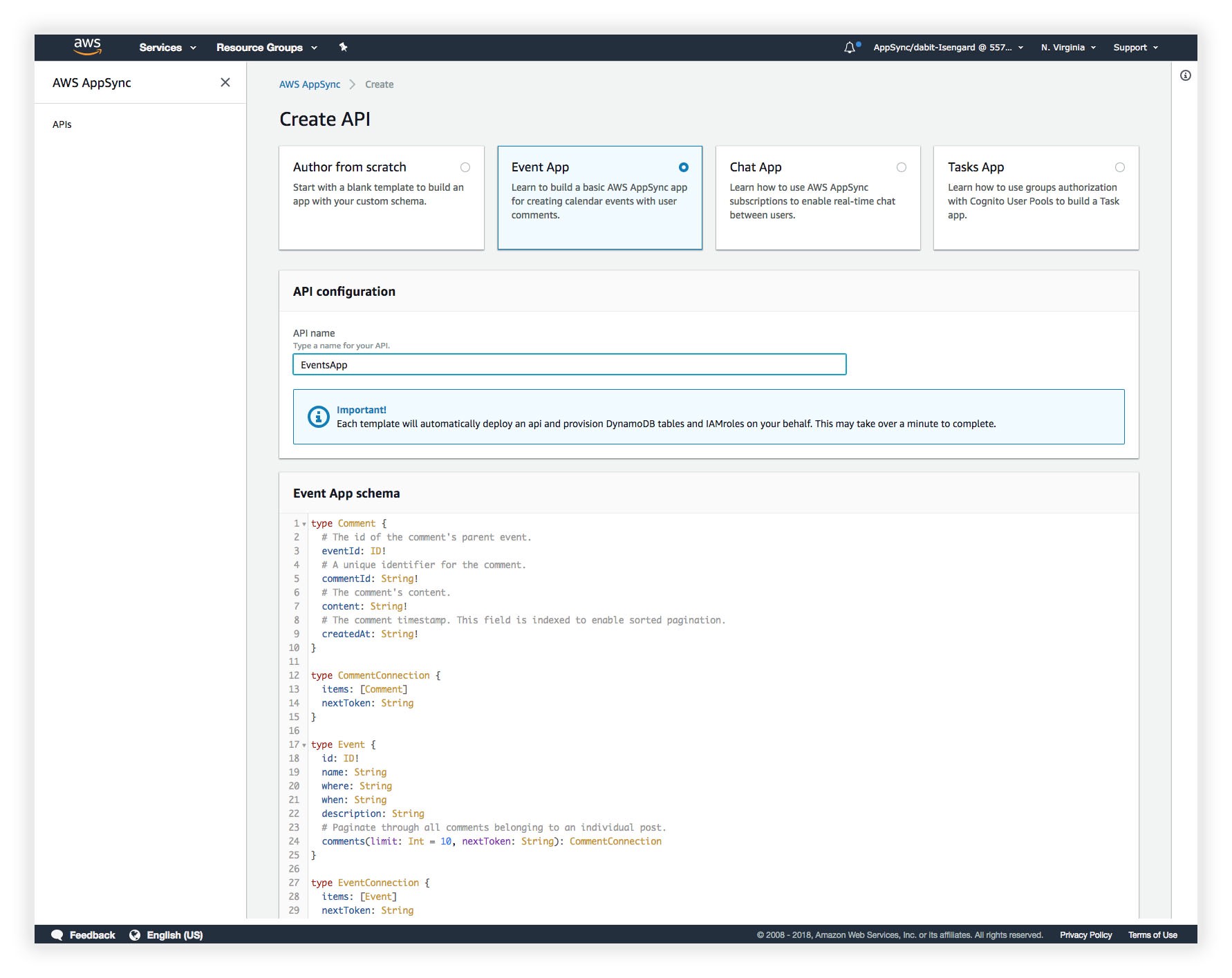Select the Author from scratch radio button
1232x978 pixels.
[x=465, y=167]
